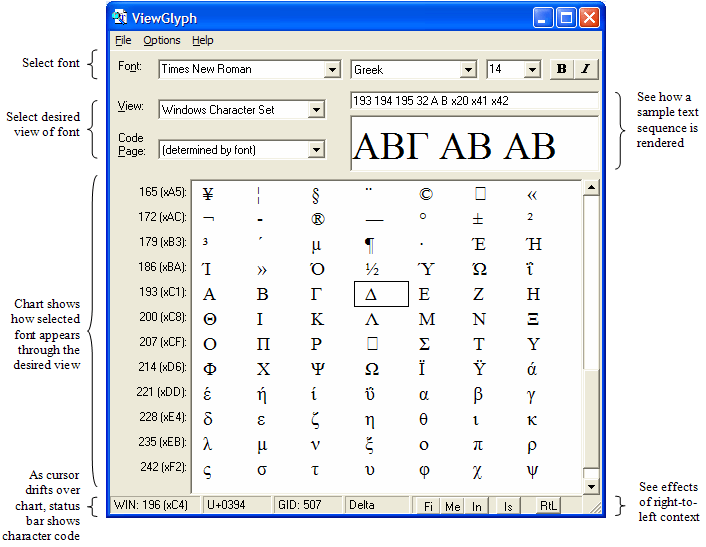
Task: Select the capital Psi glyph in row 214
Action: pos(317,369)
